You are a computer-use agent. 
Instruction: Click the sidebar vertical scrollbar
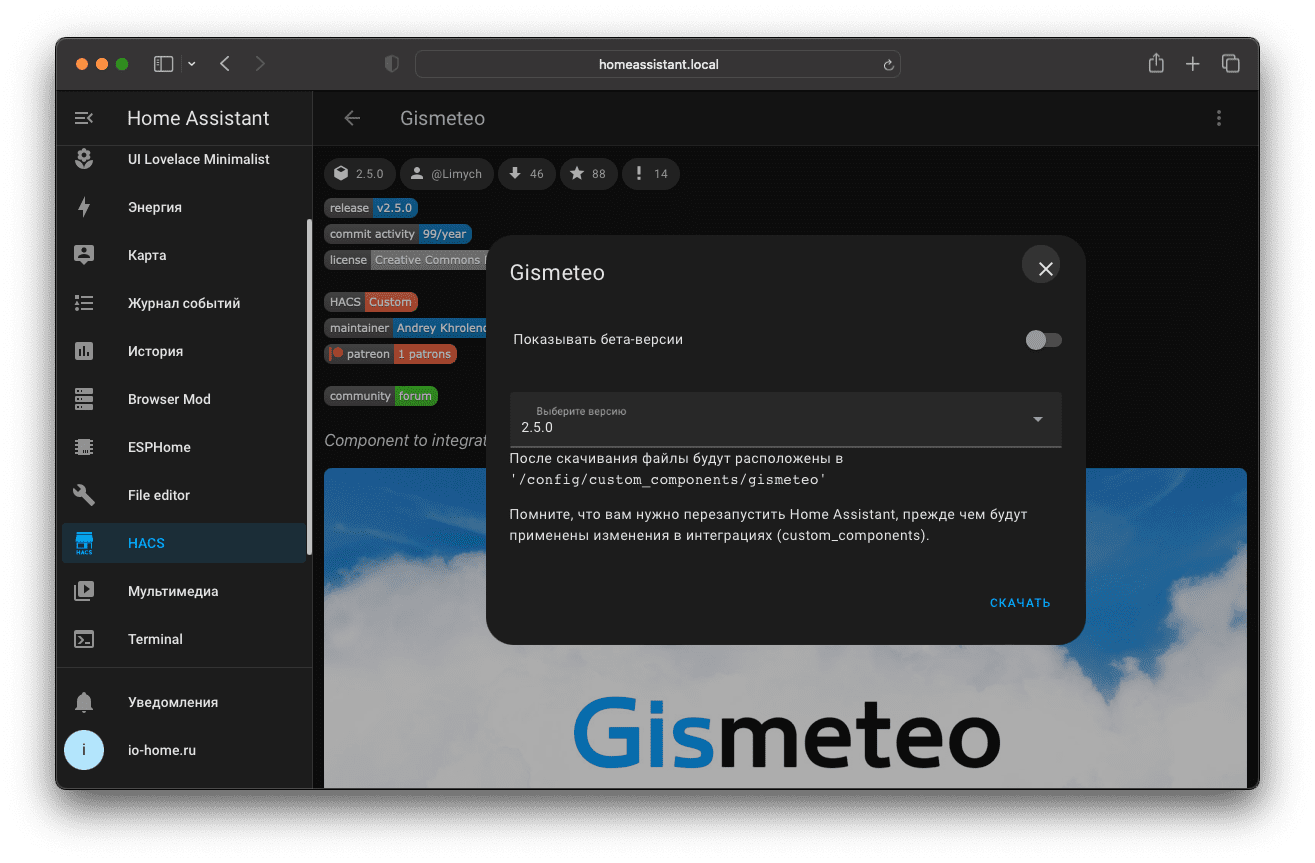click(309, 386)
